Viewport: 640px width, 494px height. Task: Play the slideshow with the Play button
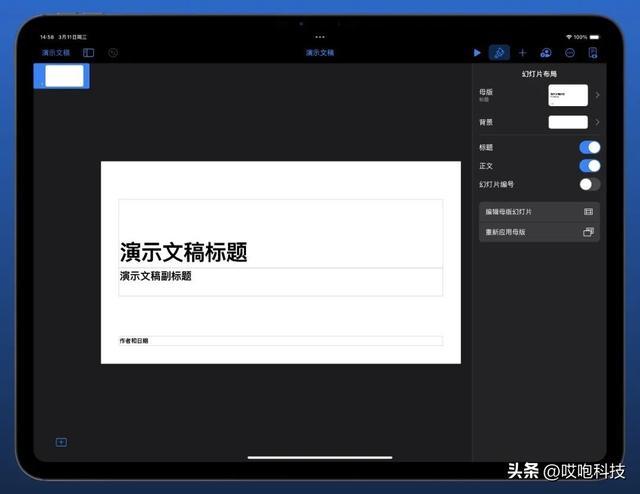(x=477, y=53)
